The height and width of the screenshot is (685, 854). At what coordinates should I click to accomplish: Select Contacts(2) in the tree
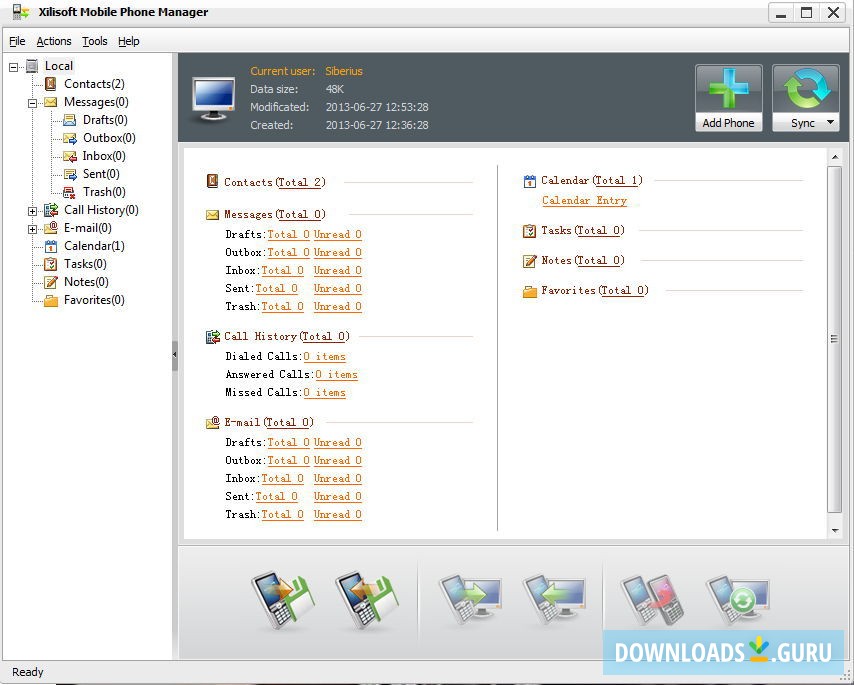[94, 84]
